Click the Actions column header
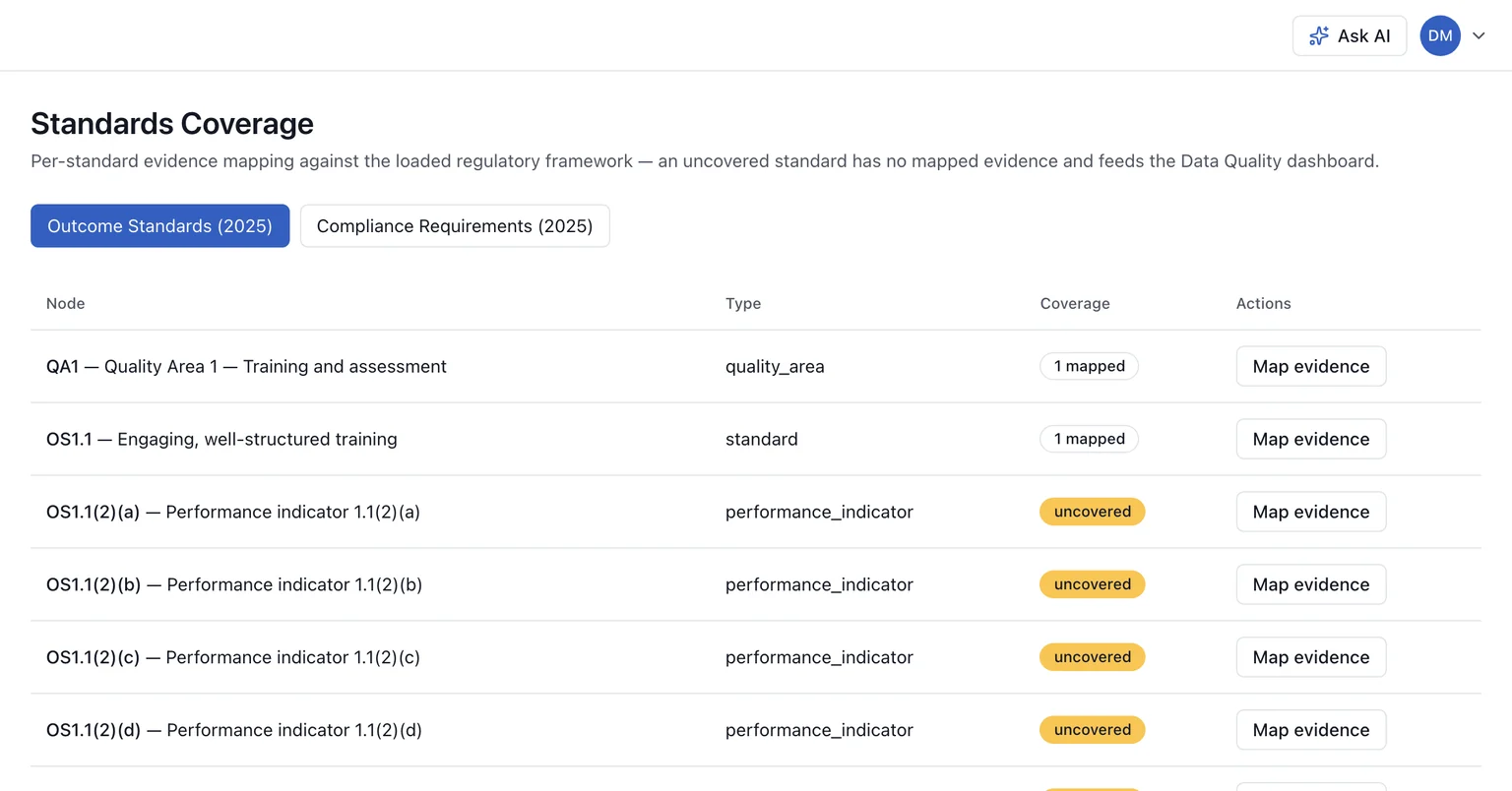Image resolution: width=1512 pixels, height=791 pixels. tap(1264, 303)
